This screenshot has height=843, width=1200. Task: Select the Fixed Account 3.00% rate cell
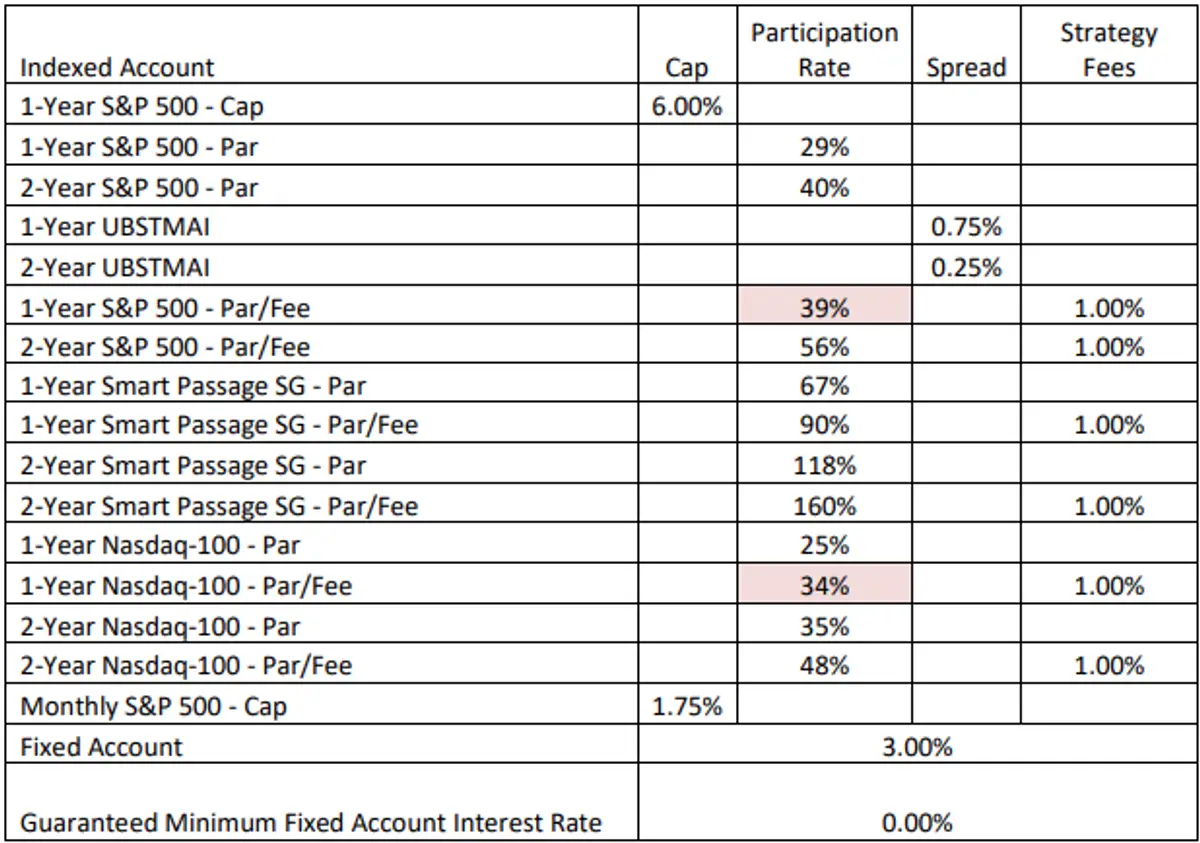tap(918, 746)
